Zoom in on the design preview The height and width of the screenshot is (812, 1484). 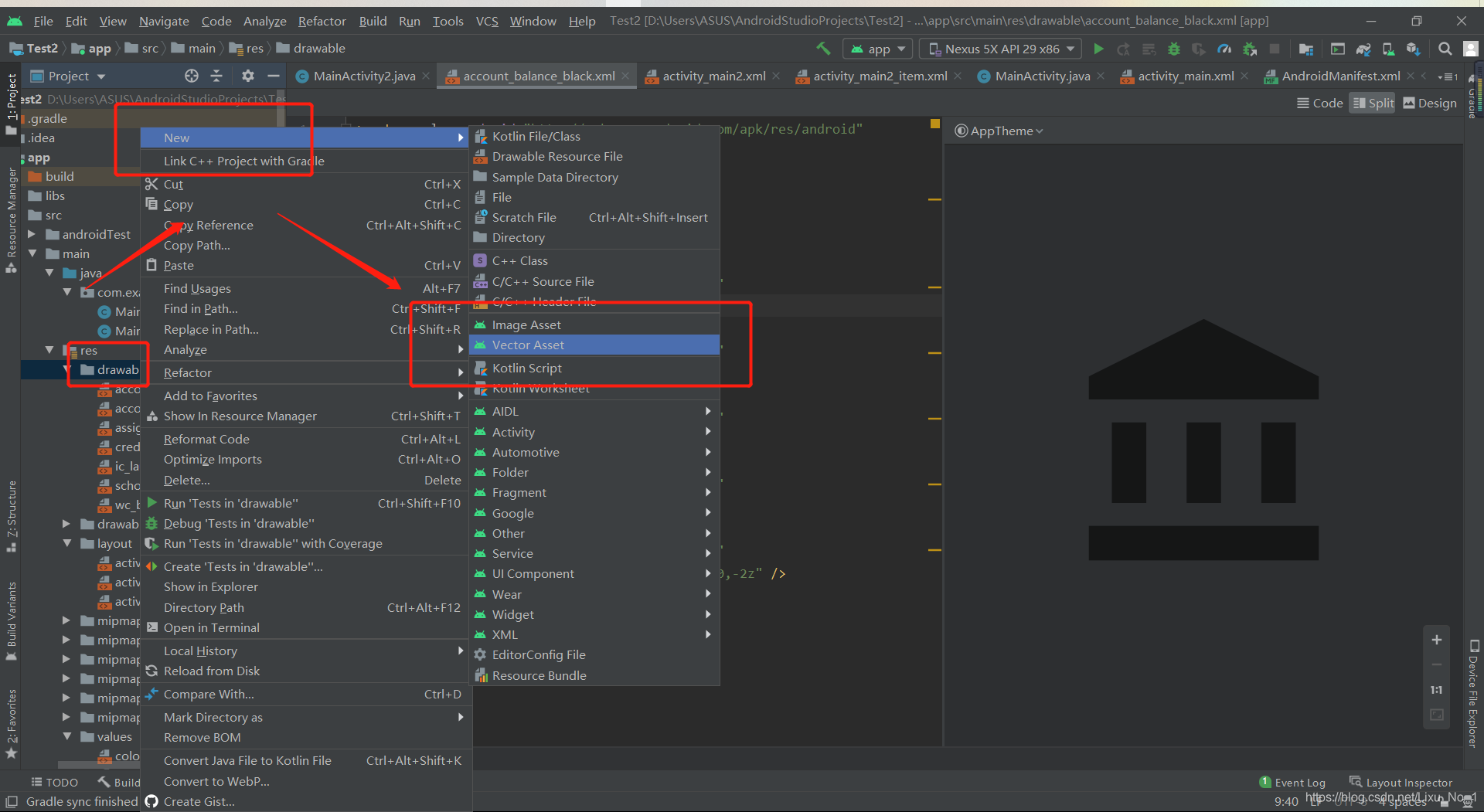pos(1437,640)
